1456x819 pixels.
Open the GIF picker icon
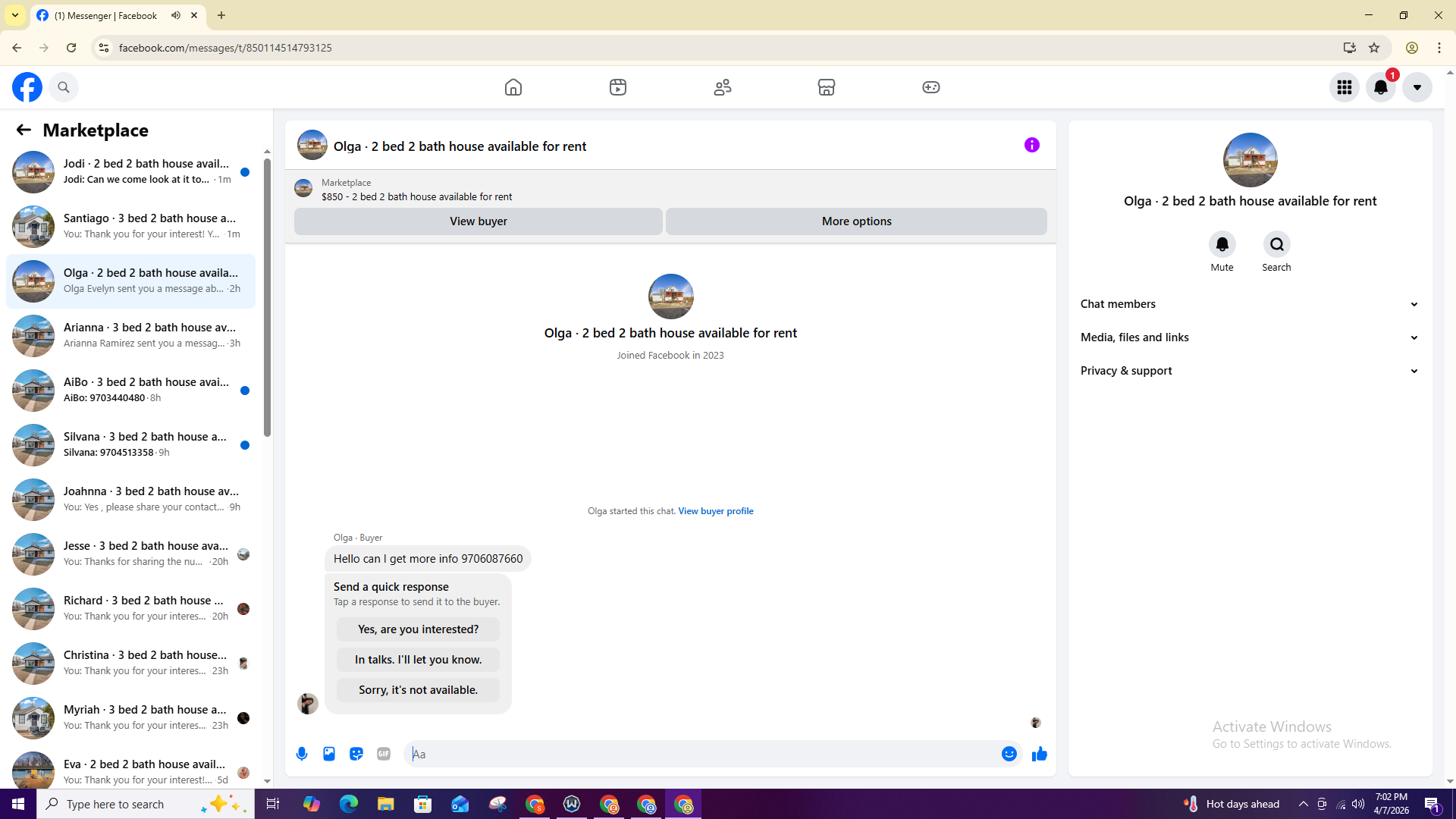point(384,754)
